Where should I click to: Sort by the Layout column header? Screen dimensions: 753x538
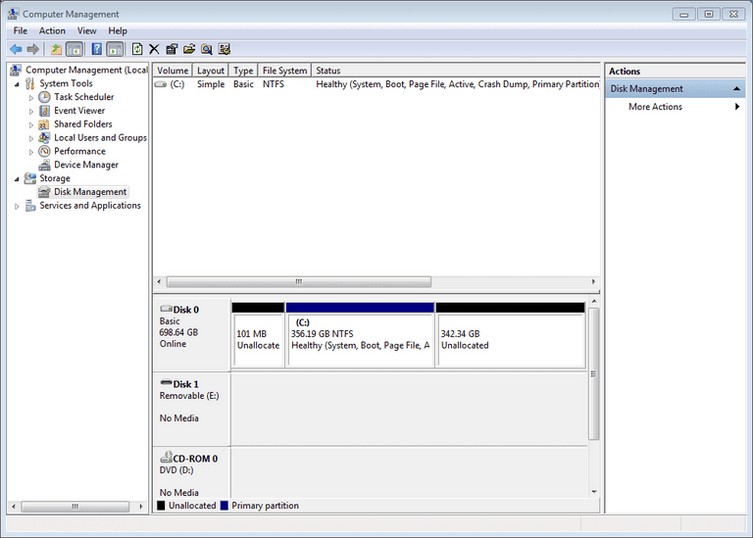[211, 71]
